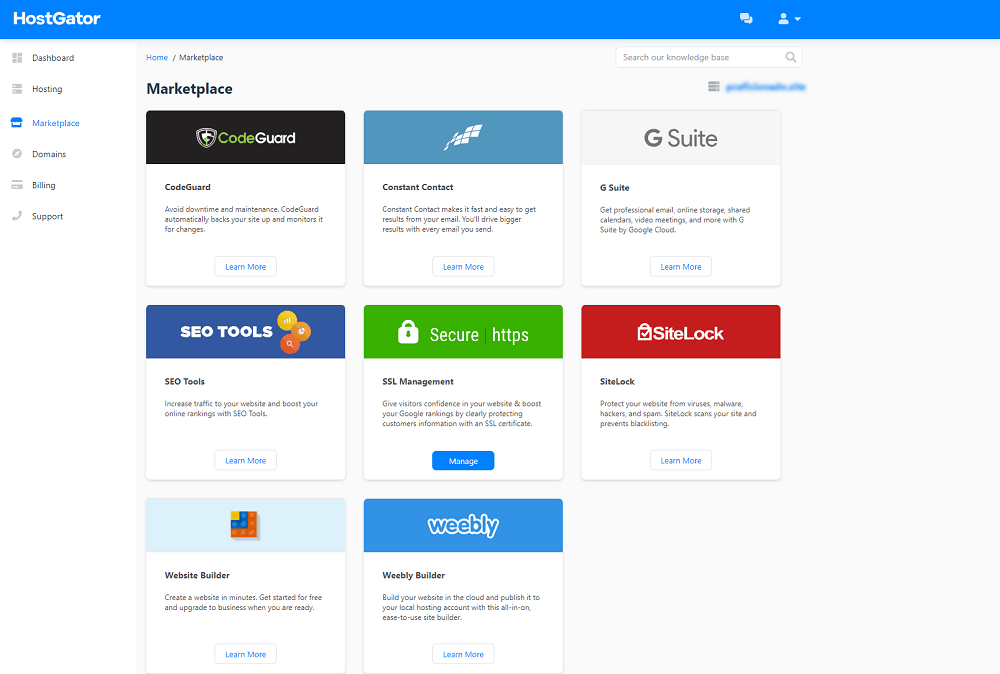The image size is (1000, 674).
Task: Click the weebly banner logo
Action: pos(463,525)
